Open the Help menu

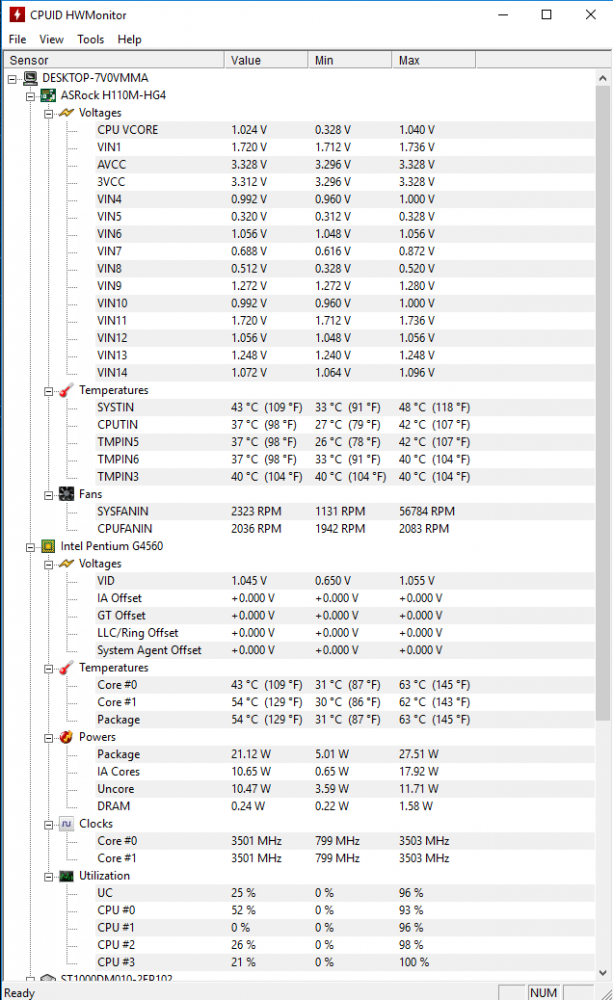(129, 39)
